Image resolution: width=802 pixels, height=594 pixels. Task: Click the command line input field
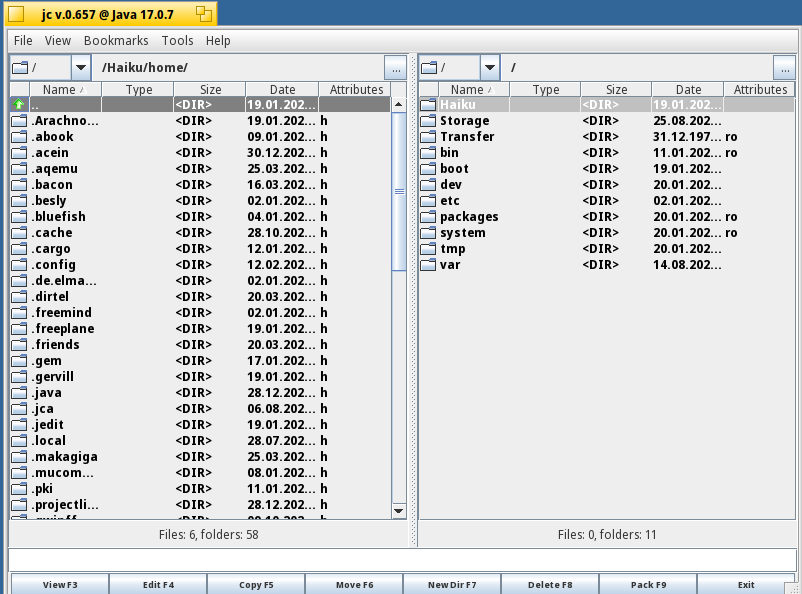pyautogui.click(x=402, y=560)
